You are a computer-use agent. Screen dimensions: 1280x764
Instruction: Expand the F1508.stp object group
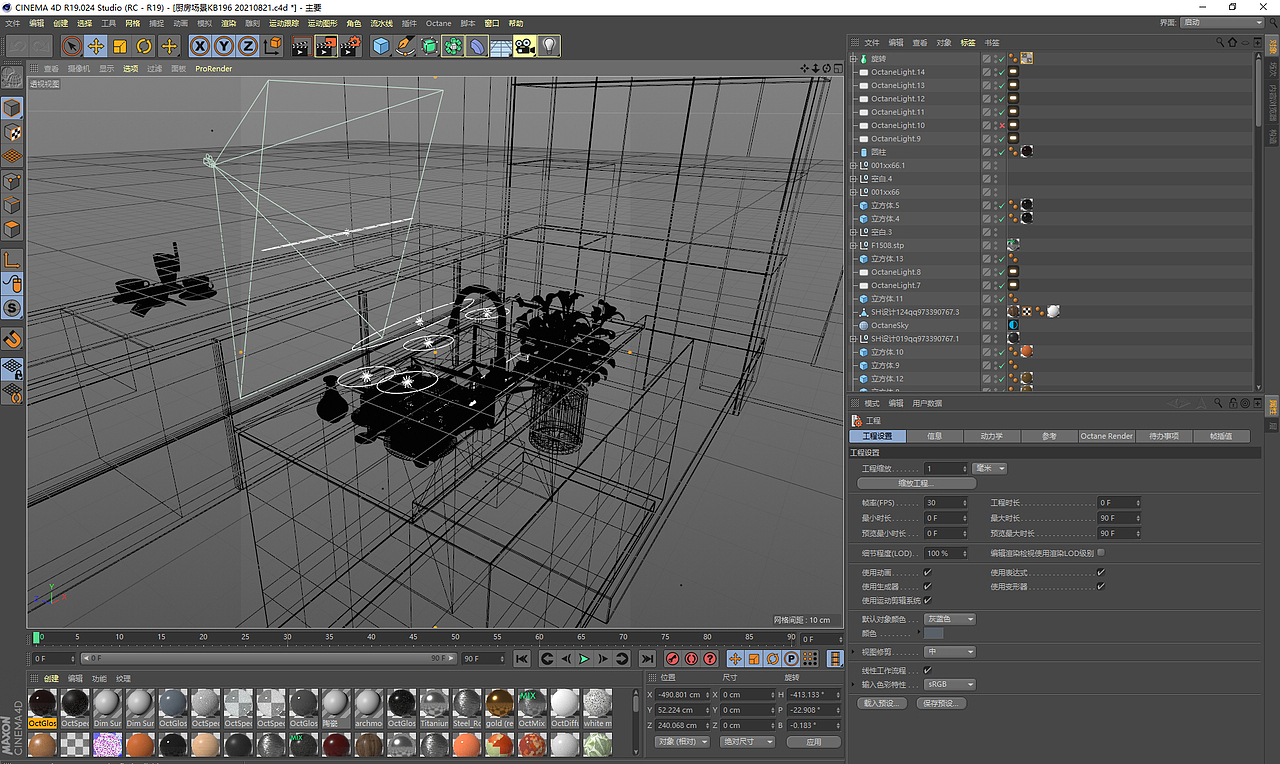(853, 246)
